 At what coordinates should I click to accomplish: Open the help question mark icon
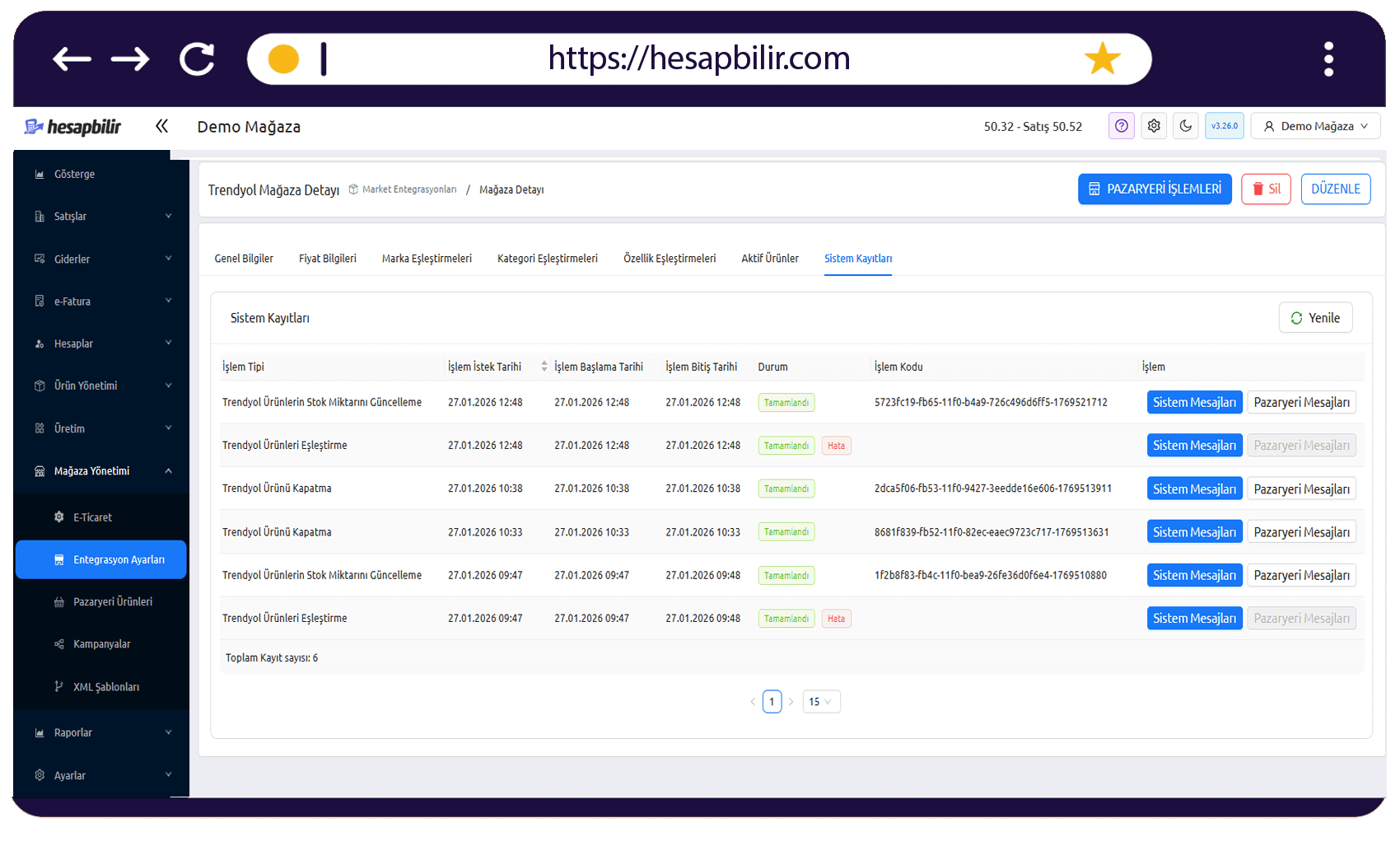point(1121,126)
